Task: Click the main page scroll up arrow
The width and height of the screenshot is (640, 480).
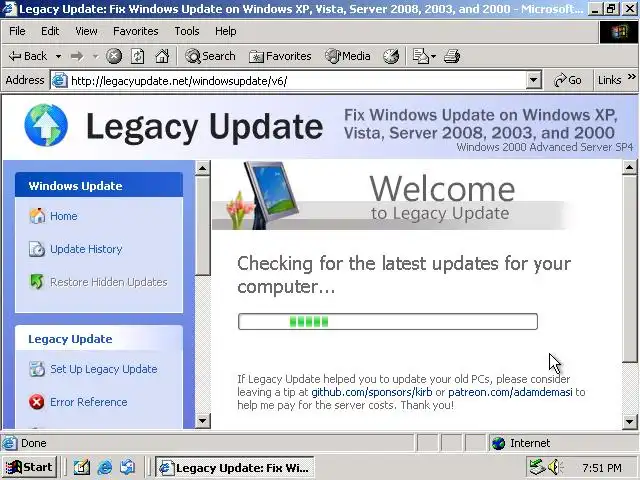Action: click(629, 167)
